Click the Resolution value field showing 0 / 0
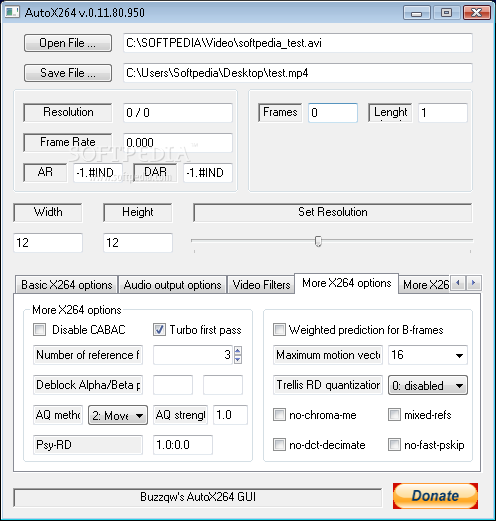The image size is (496, 521). (178, 113)
